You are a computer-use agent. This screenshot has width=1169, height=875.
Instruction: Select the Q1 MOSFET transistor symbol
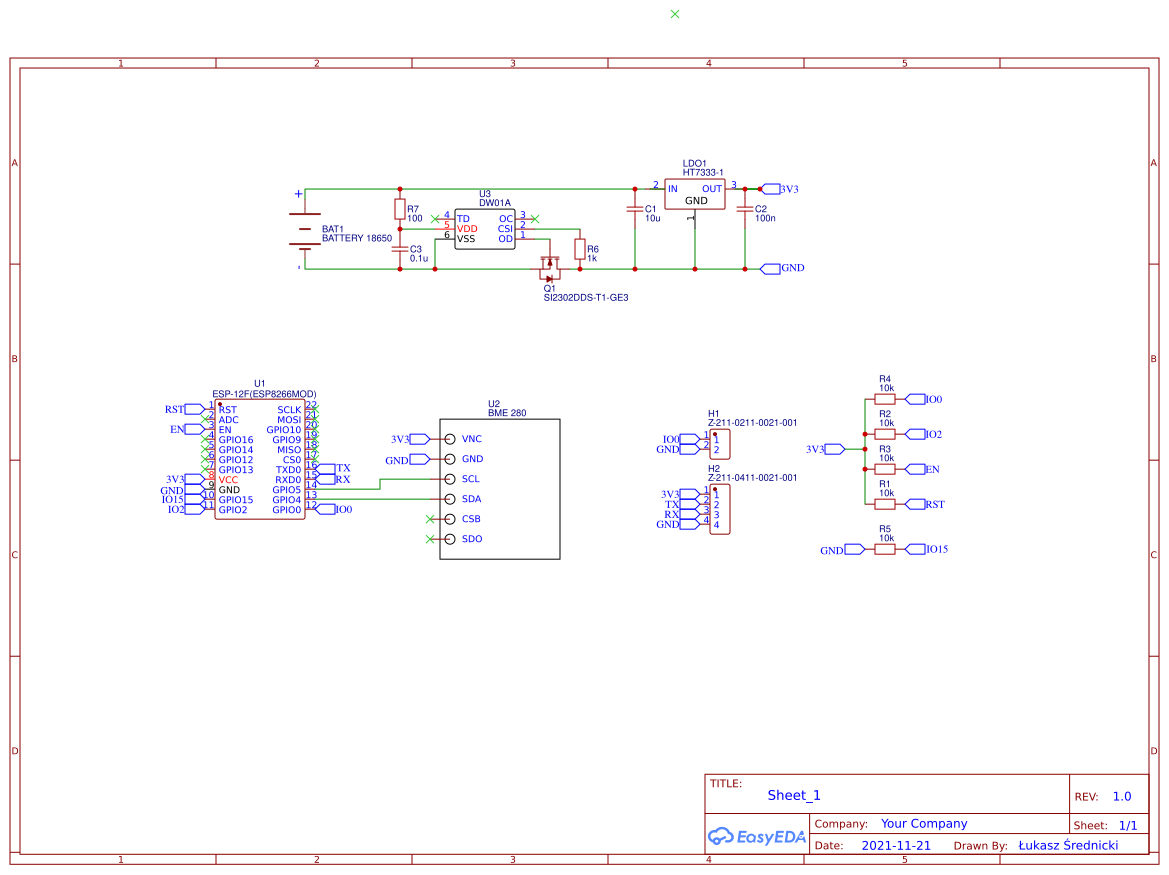[549, 269]
